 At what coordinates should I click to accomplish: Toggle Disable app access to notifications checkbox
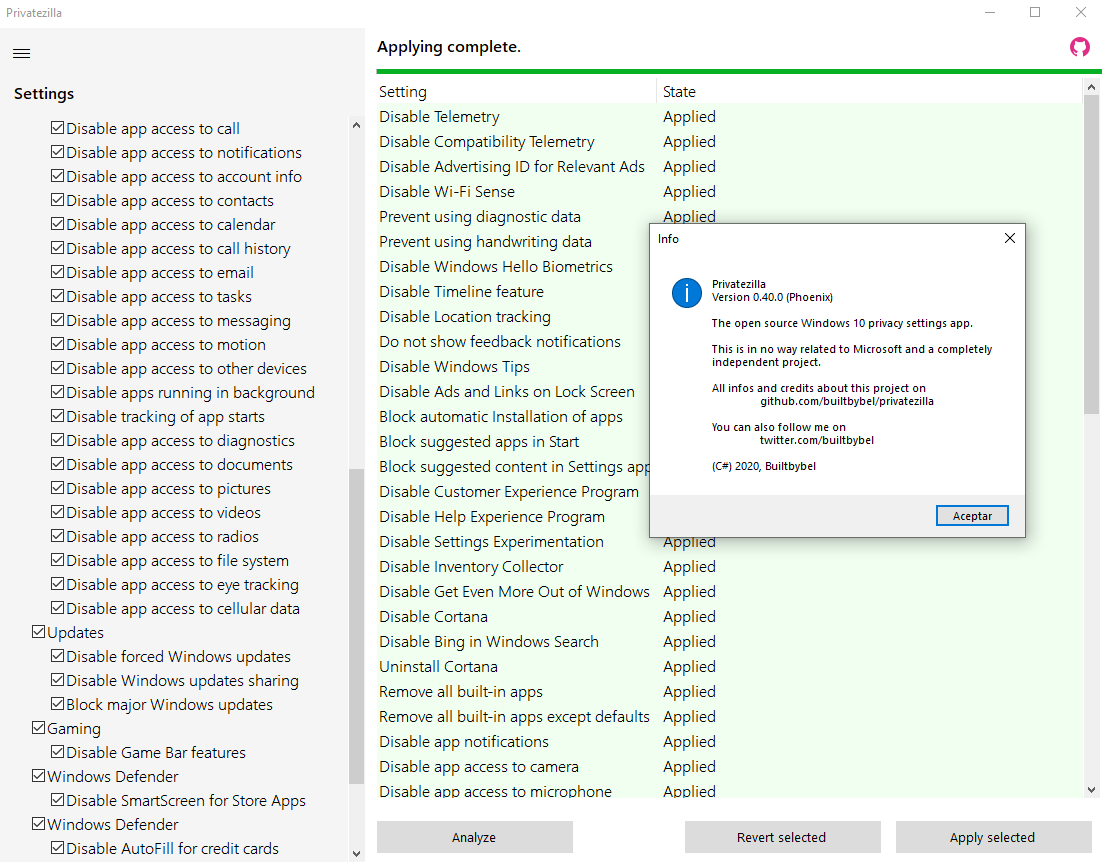pos(58,152)
